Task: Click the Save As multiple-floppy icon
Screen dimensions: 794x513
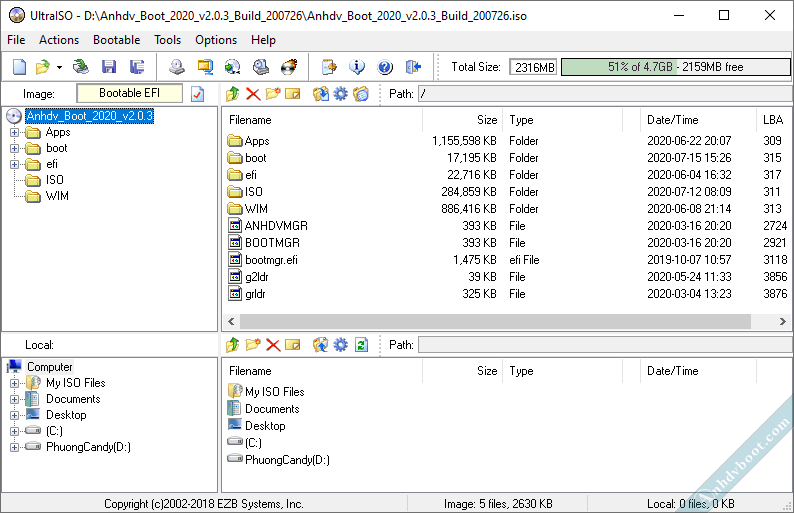Action: tap(137, 67)
